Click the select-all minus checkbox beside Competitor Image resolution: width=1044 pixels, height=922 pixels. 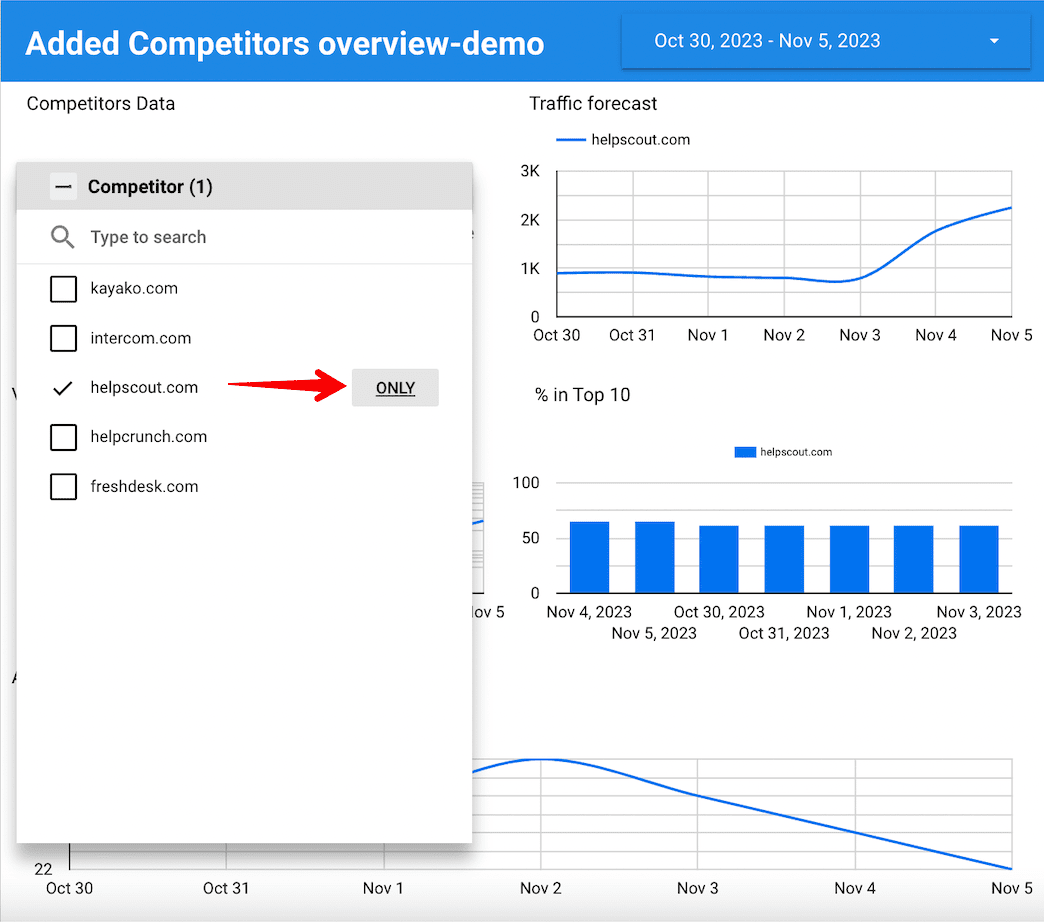pos(63,187)
